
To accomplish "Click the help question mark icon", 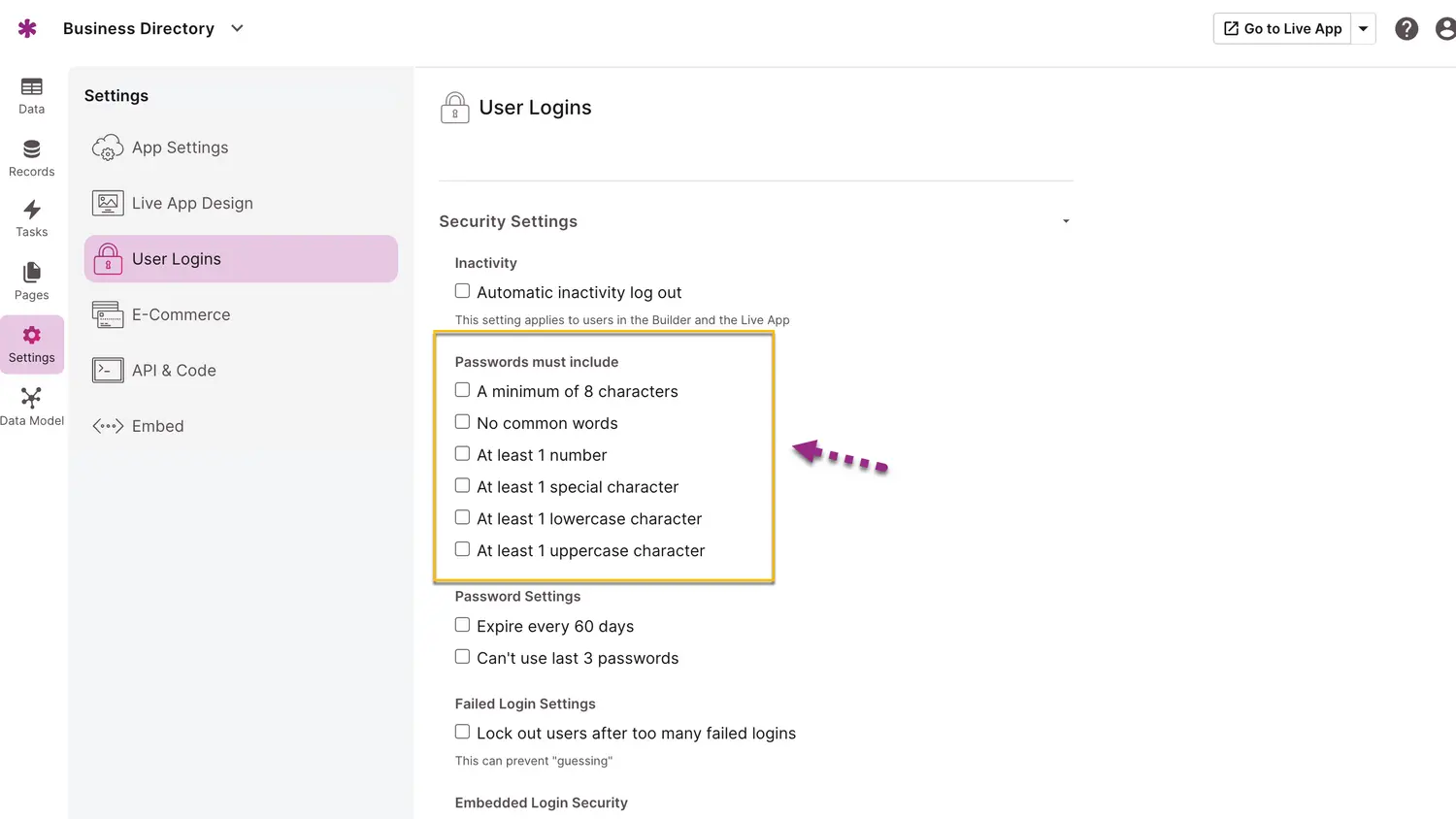I will 1406,28.
